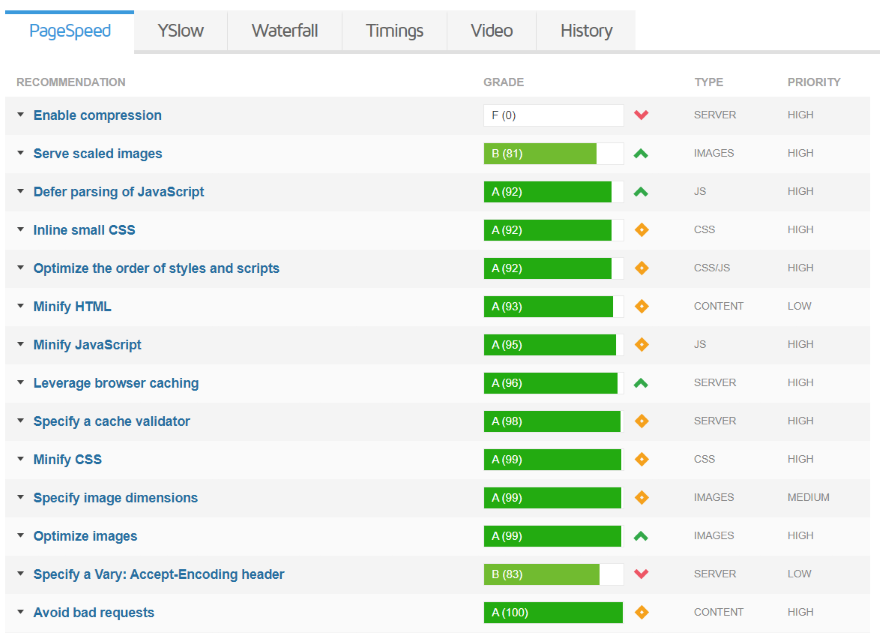Open the Waterfall tab

(284, 31)
